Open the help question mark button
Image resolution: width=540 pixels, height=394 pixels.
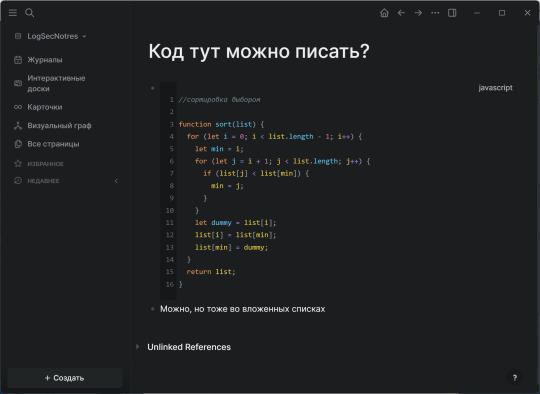pyautogui.click(x=515, y=378)
